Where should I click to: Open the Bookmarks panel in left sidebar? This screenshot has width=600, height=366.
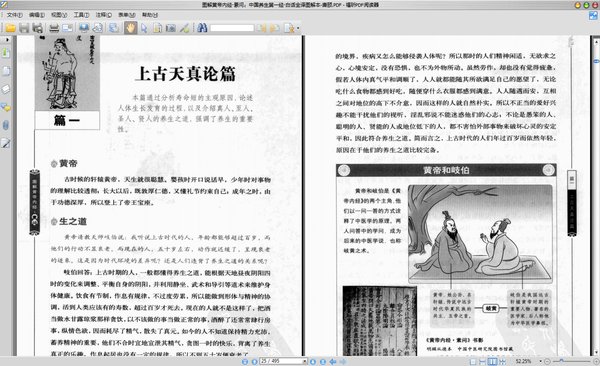(6, 53)
